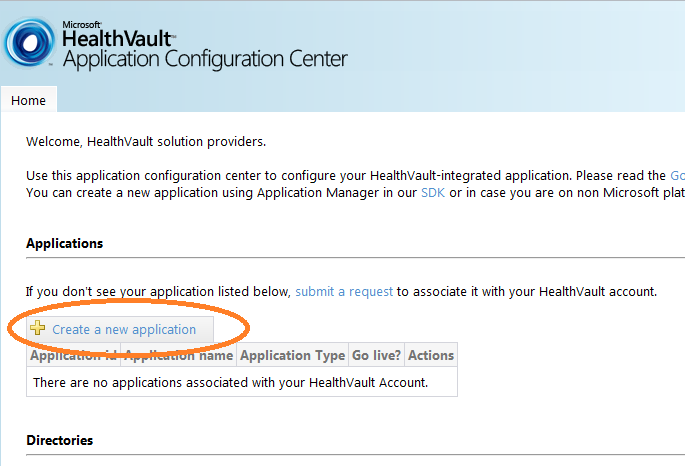This screenshot has width=685, height=466.
Task: Click the Microsoft HealthVault title text
Action: click(118, 35)
